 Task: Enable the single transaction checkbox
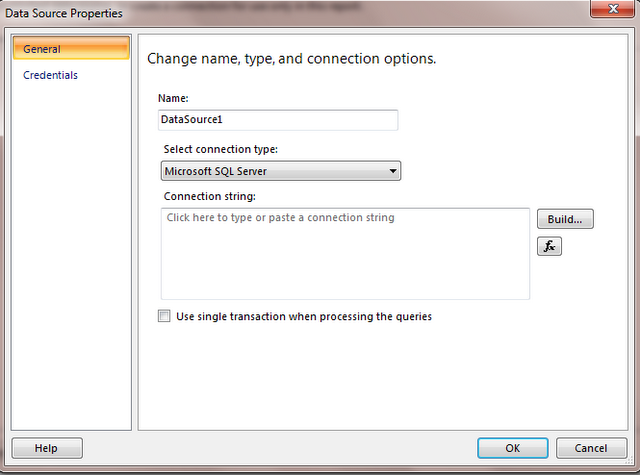(x=165, y=316)
